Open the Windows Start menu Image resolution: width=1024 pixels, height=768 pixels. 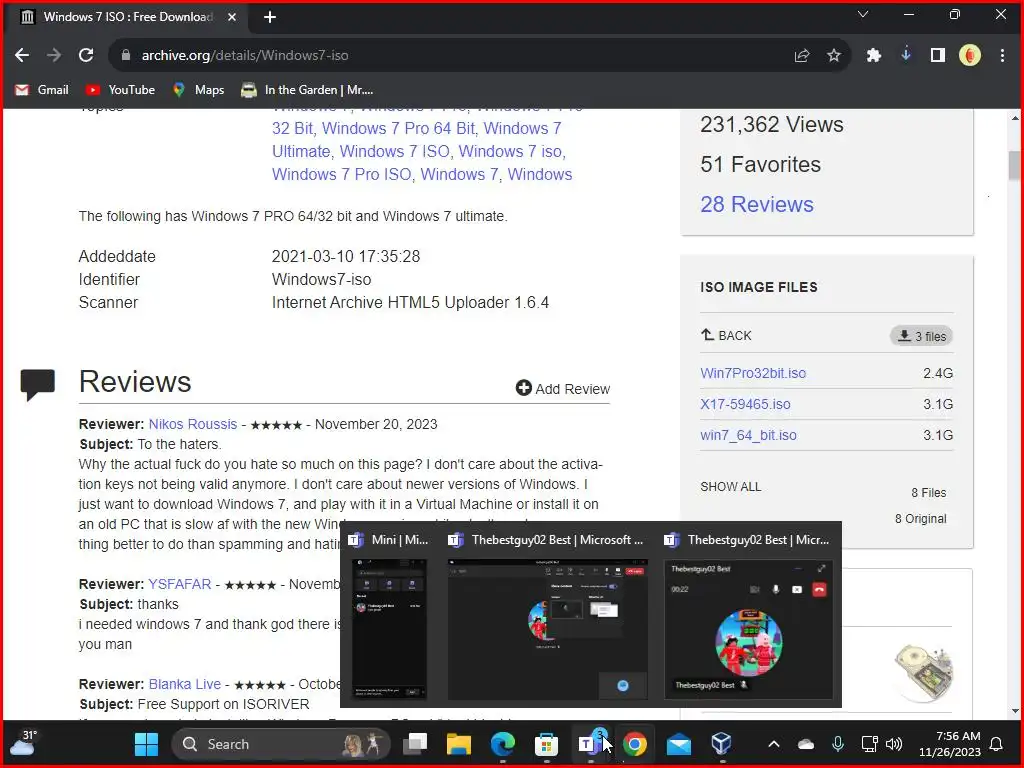[146, 744]
